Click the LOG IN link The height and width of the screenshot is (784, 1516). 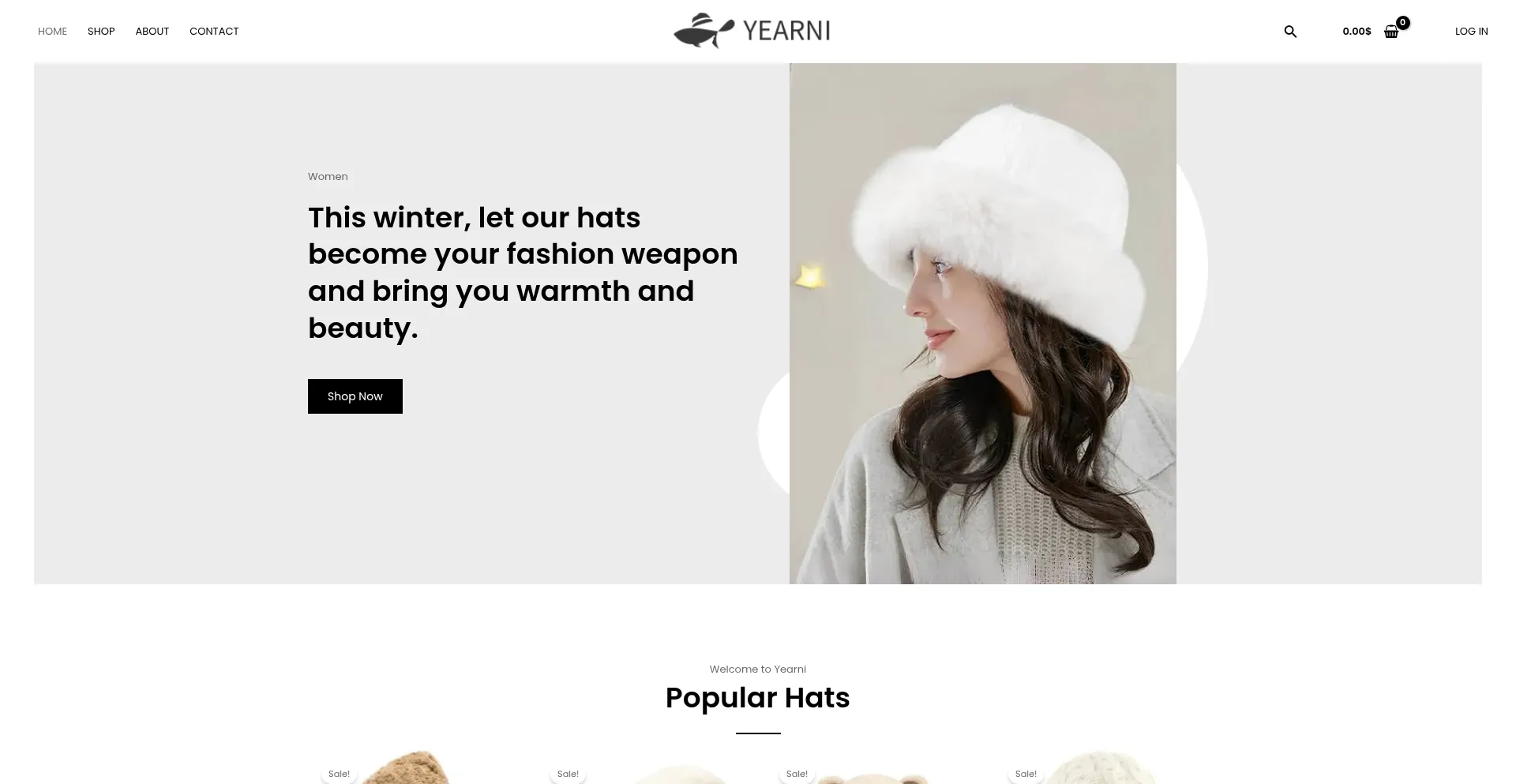click(x=1472, y=32)
